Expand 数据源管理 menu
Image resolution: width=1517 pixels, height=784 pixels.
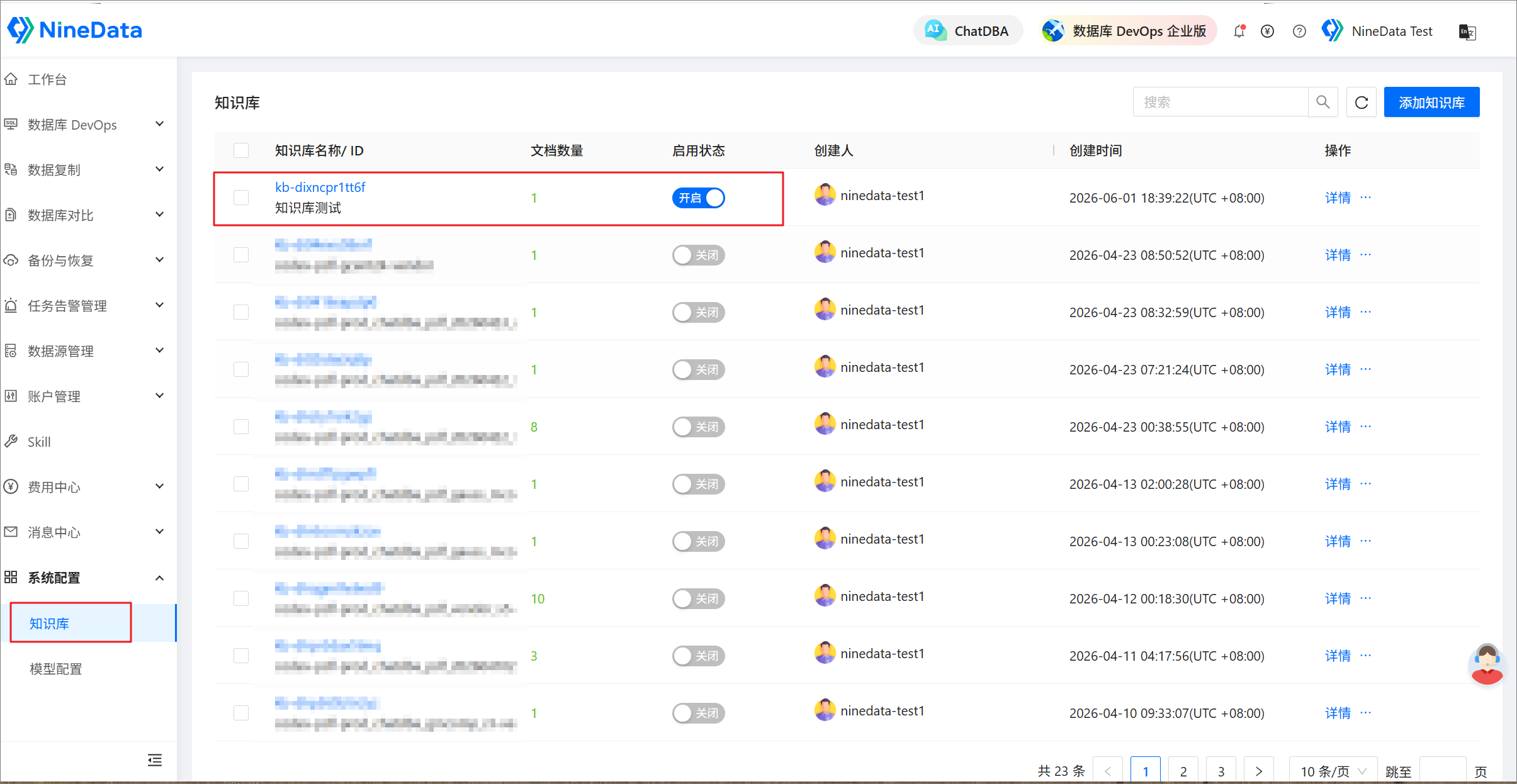click(89, 351)
